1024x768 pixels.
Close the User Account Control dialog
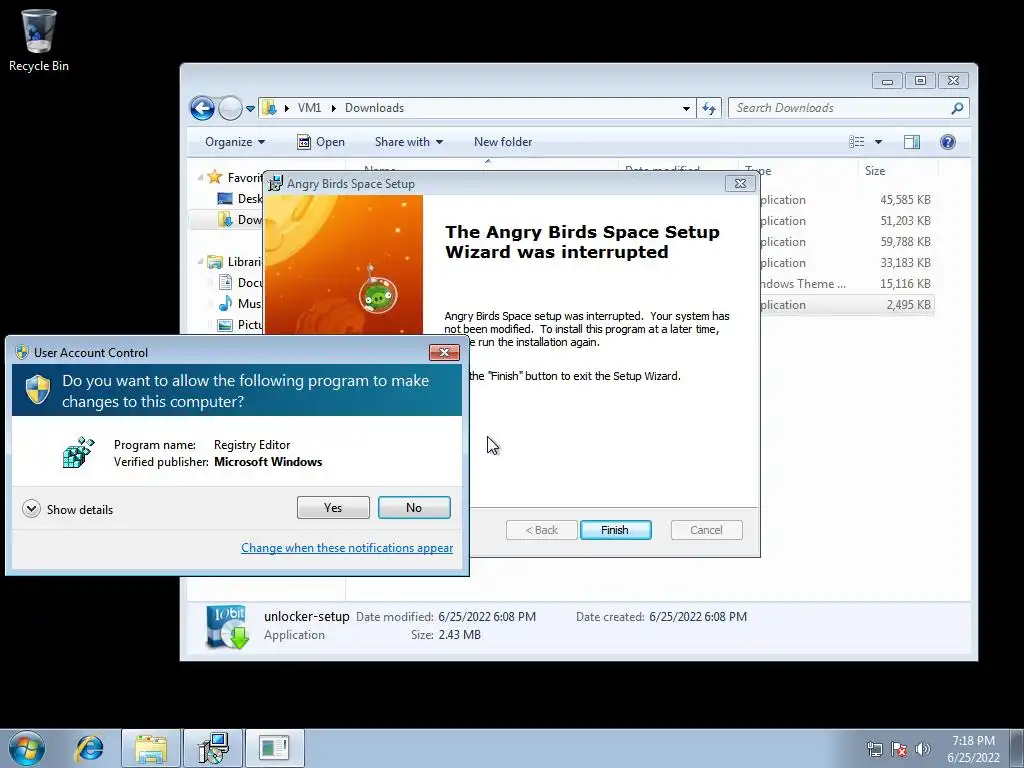point(444,353)
